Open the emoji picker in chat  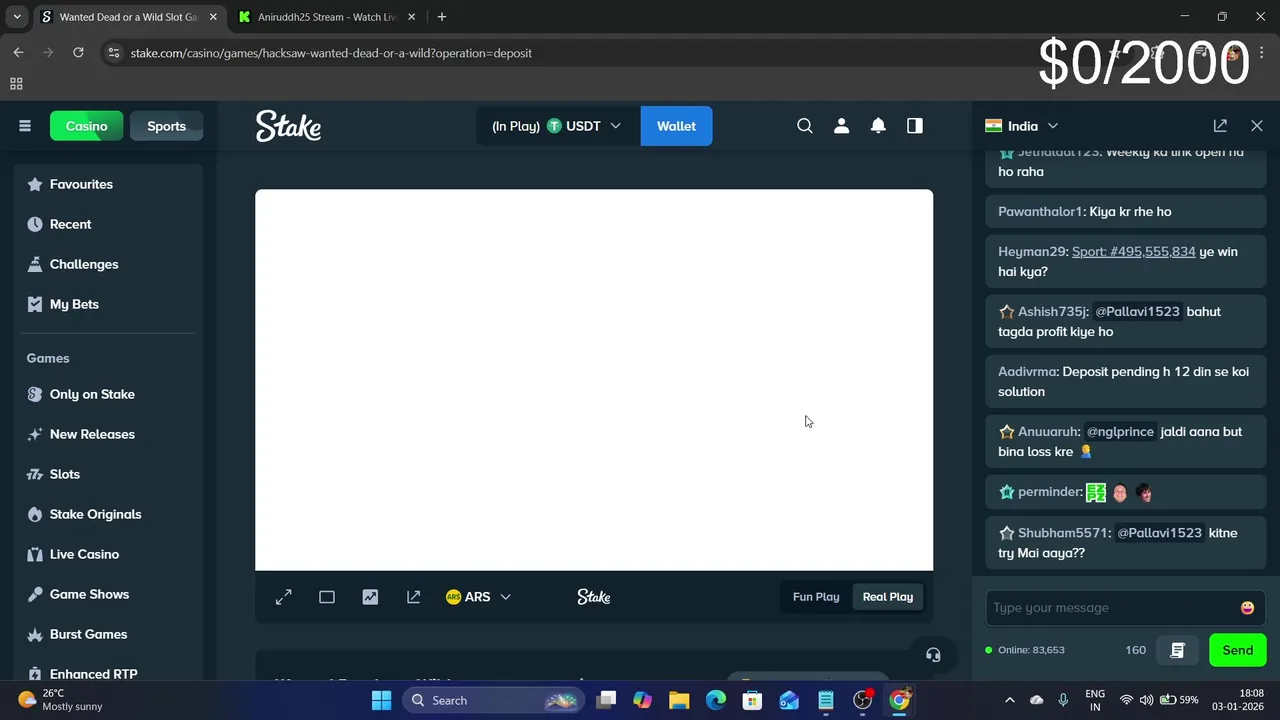(x=1247, y=608)
